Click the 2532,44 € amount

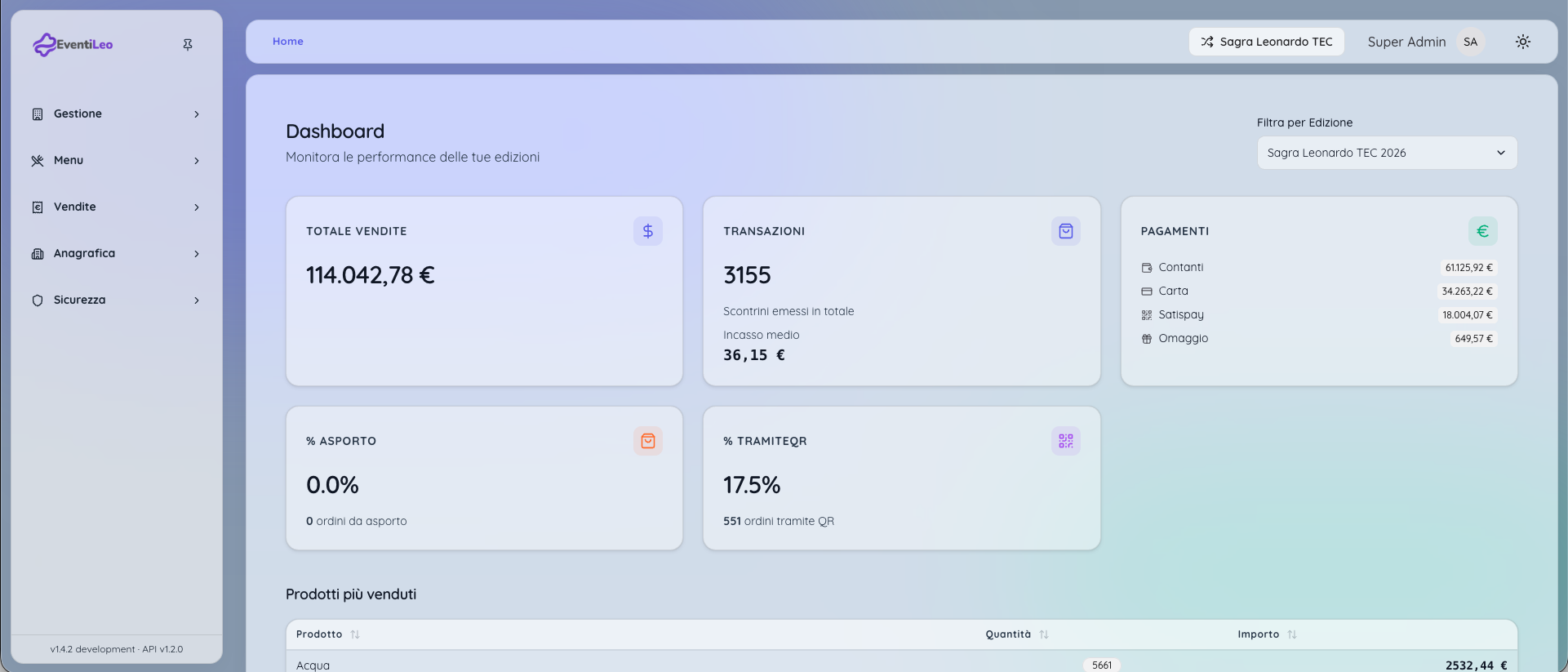click(1476, 665)
